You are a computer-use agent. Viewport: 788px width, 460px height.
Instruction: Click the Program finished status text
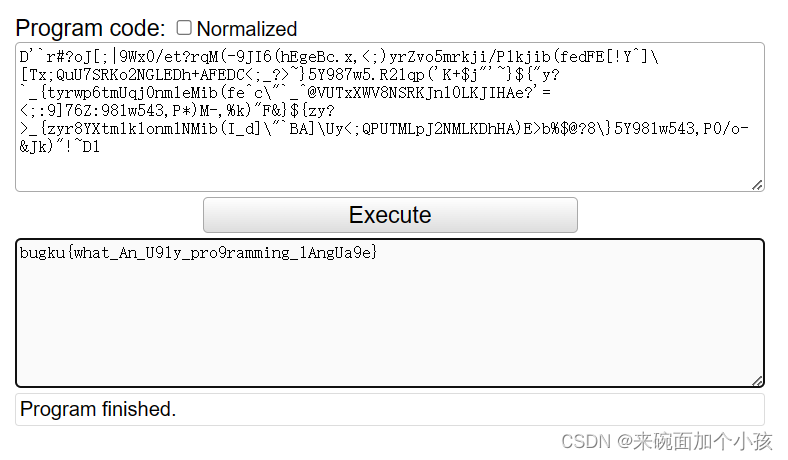pyautogui.click(x=98, y=409)
